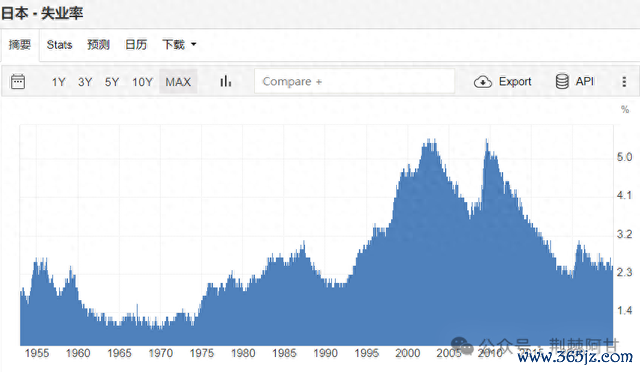Screen dimensions: 640x372
Task: Click into the Compare input field
Action: tap(354, 81)
